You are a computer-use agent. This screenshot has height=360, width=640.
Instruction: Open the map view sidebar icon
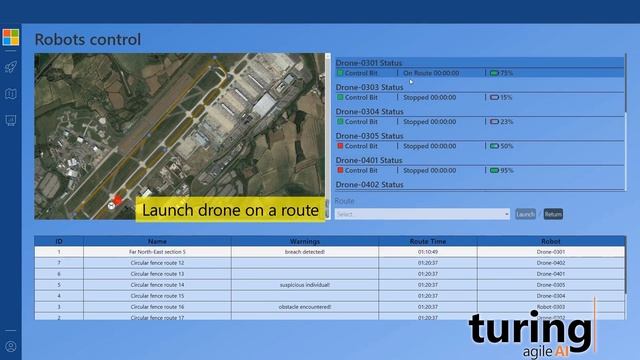click(x=11, y=94)
